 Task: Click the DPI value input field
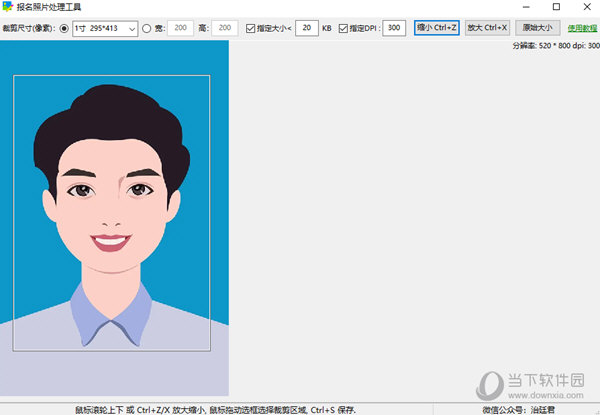click(x=394, y=28)
